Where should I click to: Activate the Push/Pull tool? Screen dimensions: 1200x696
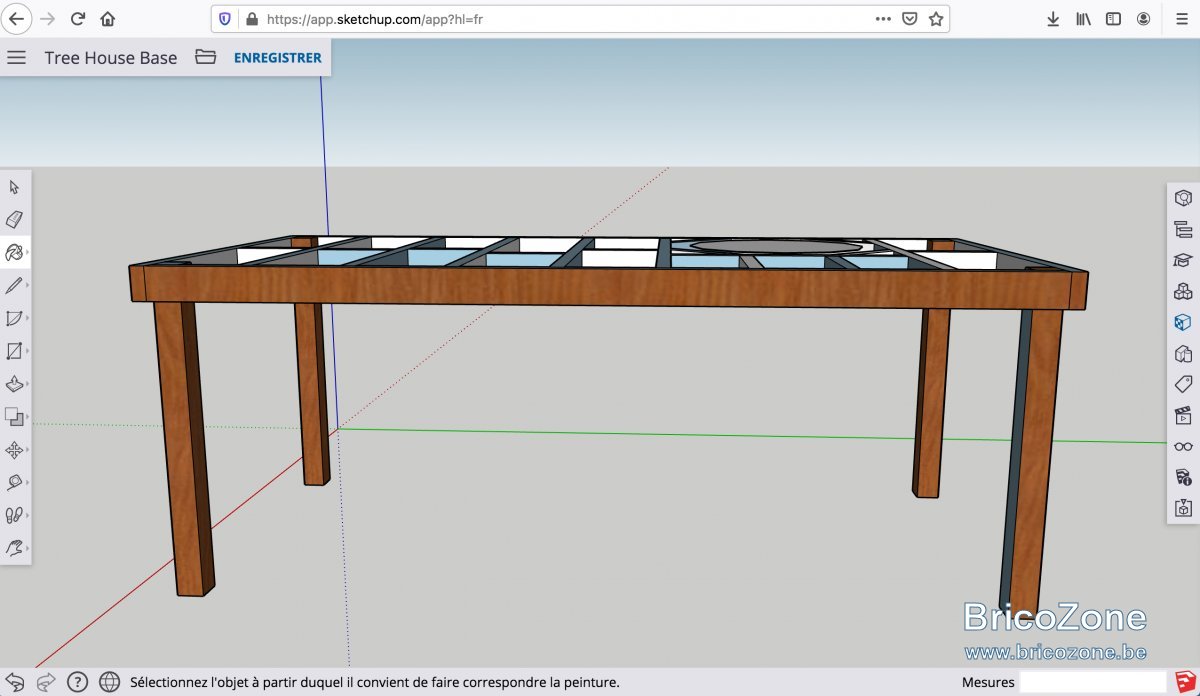[14, 384]
